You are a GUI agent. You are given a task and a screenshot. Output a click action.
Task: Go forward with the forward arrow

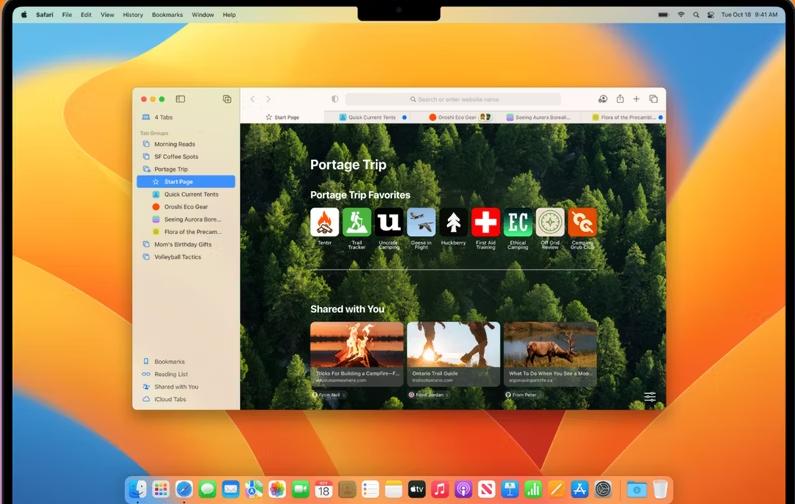269,99
